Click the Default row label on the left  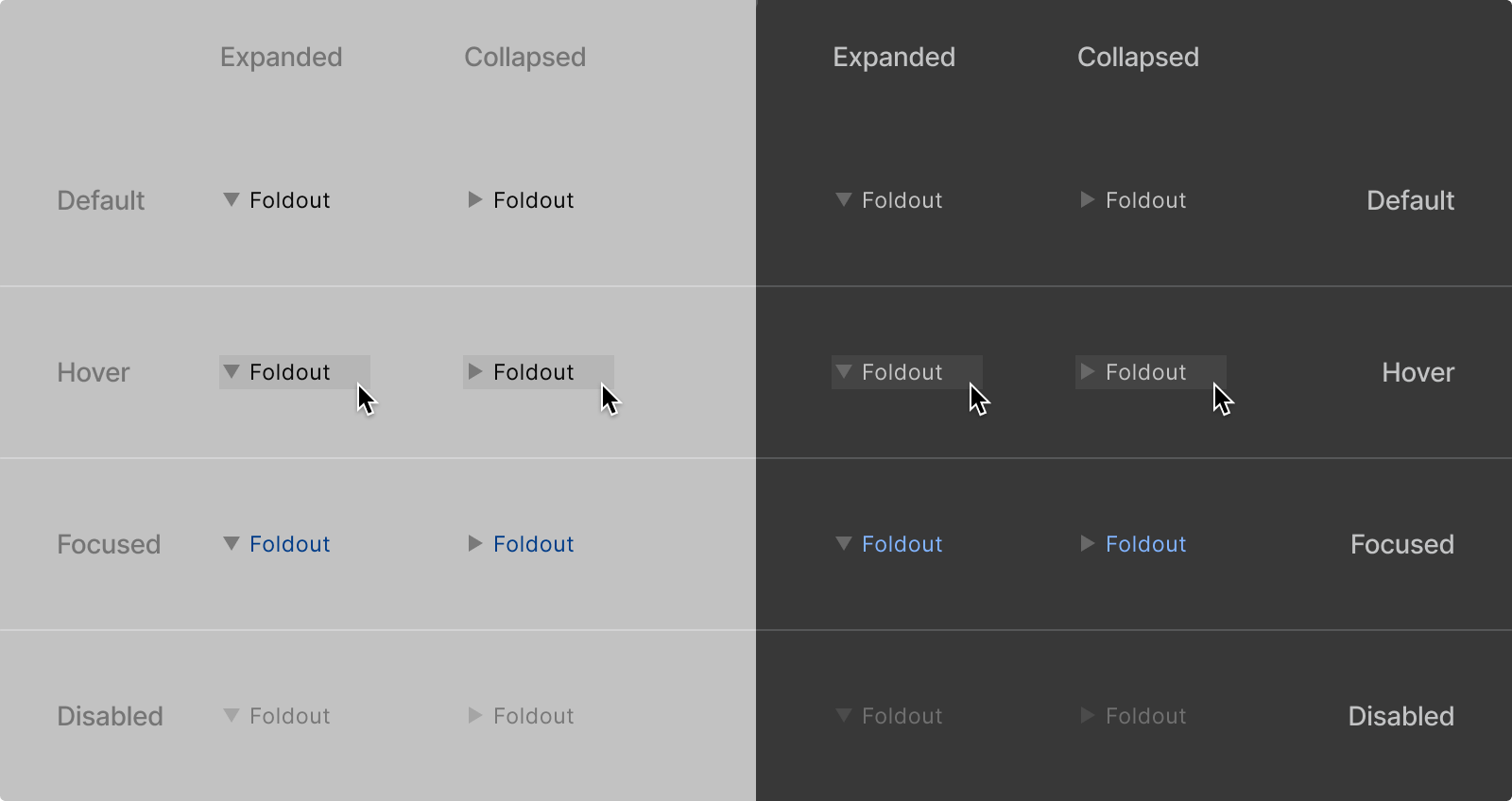click(x=100, y=200)
